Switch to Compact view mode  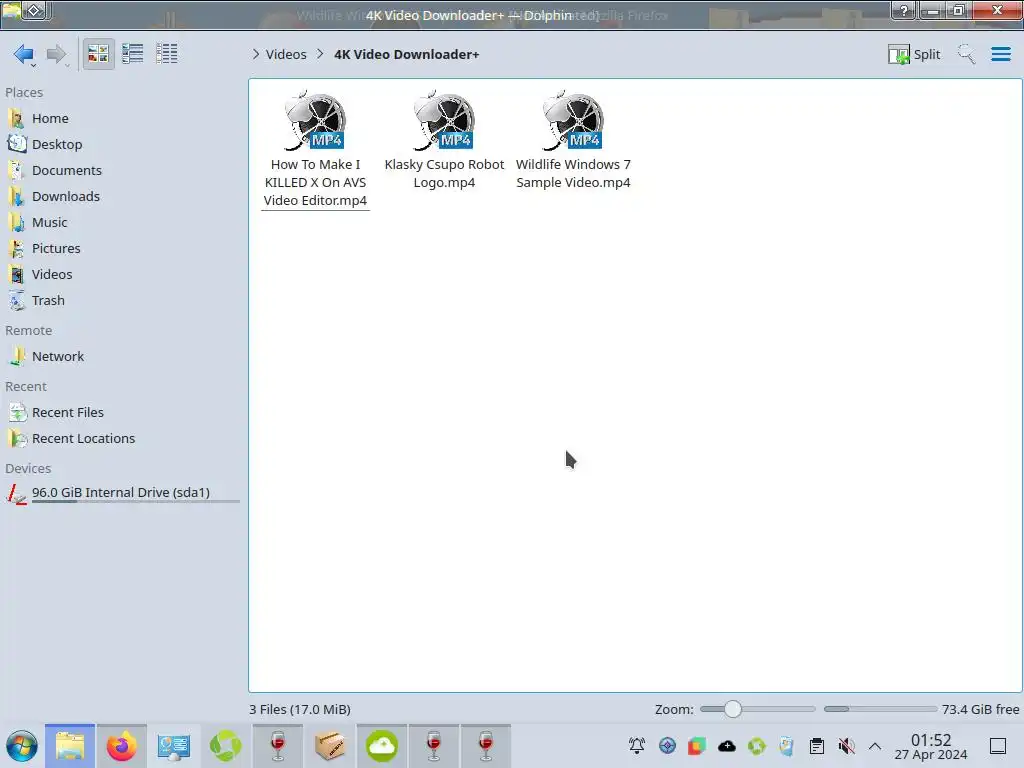(133, 54)
